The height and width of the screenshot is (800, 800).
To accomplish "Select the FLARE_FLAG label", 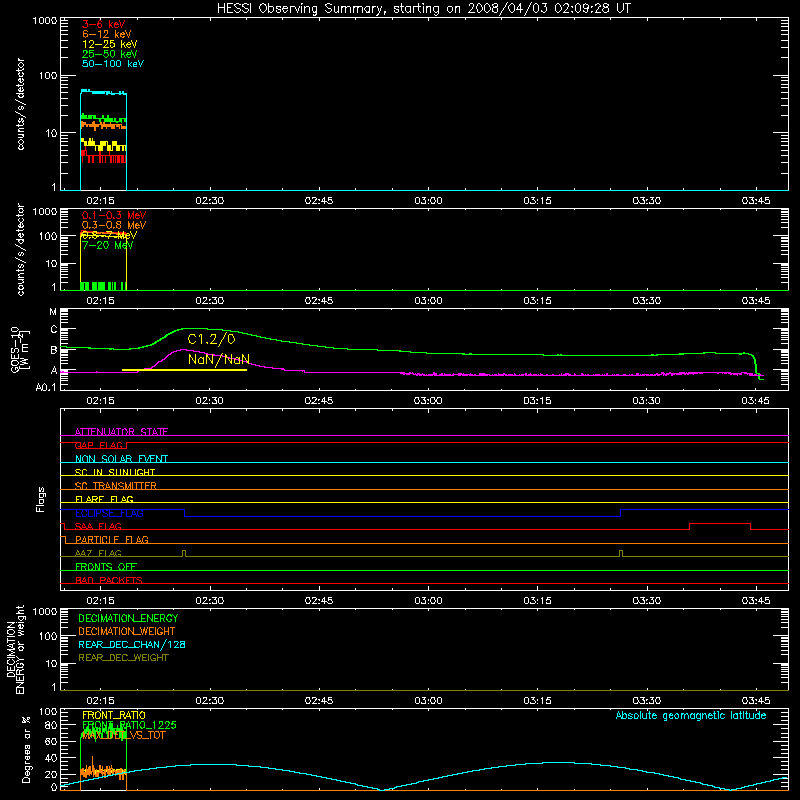I will tap(104, 499).
